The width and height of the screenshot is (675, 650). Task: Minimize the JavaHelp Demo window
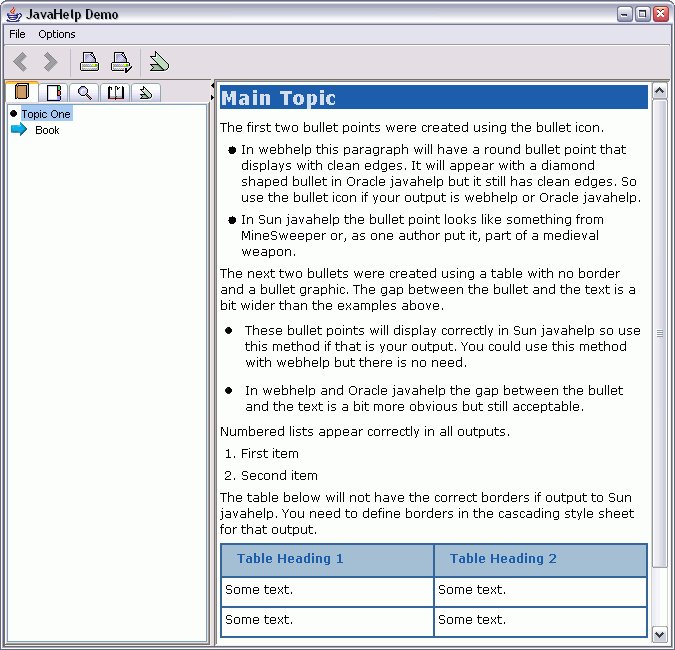pos(624,14)
